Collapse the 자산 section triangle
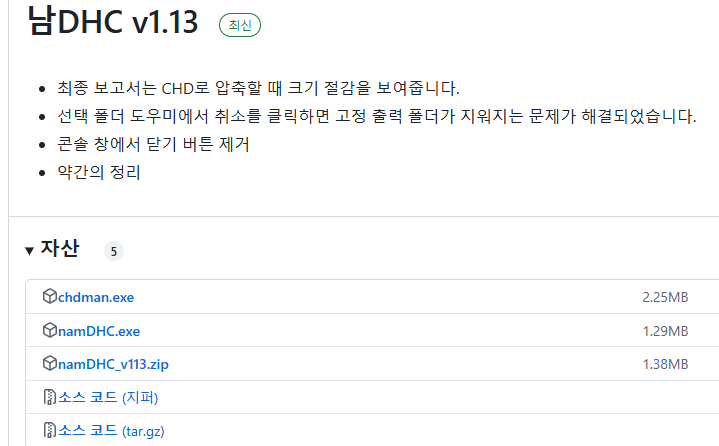 [x=29, y=250]
